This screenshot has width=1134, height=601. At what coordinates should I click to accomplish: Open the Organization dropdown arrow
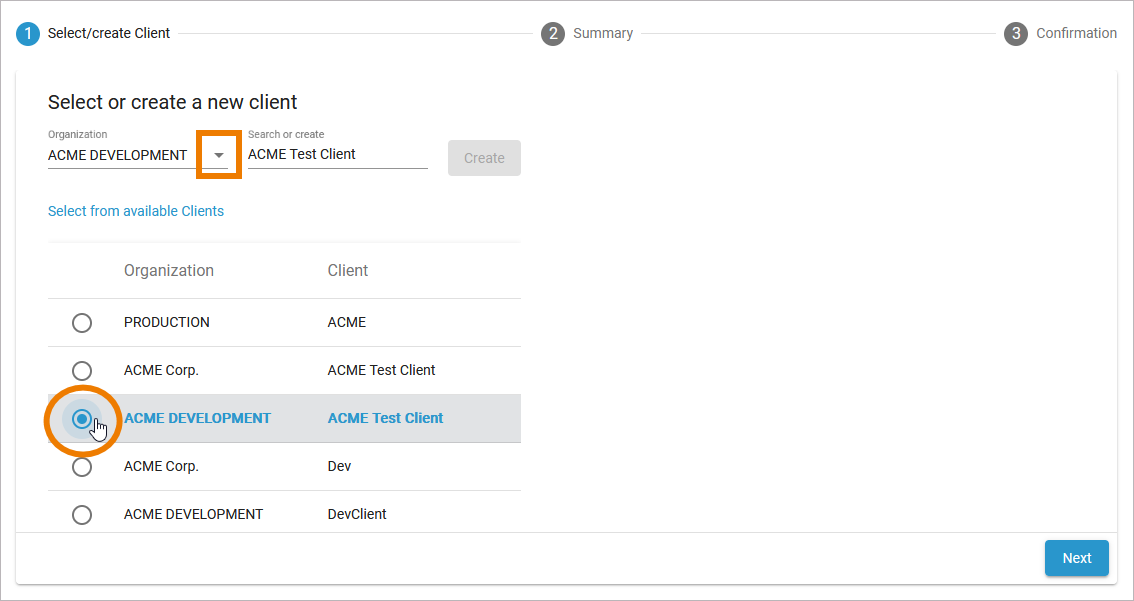219,155
